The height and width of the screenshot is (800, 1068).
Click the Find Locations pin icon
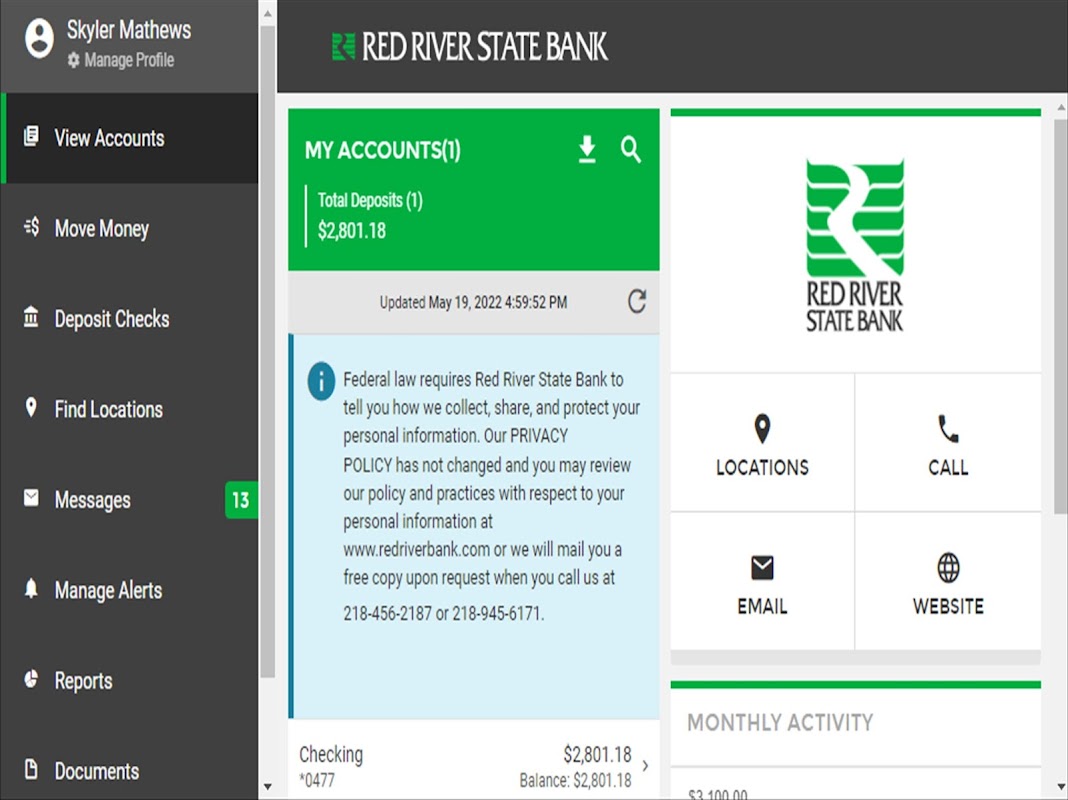point(31,407)
